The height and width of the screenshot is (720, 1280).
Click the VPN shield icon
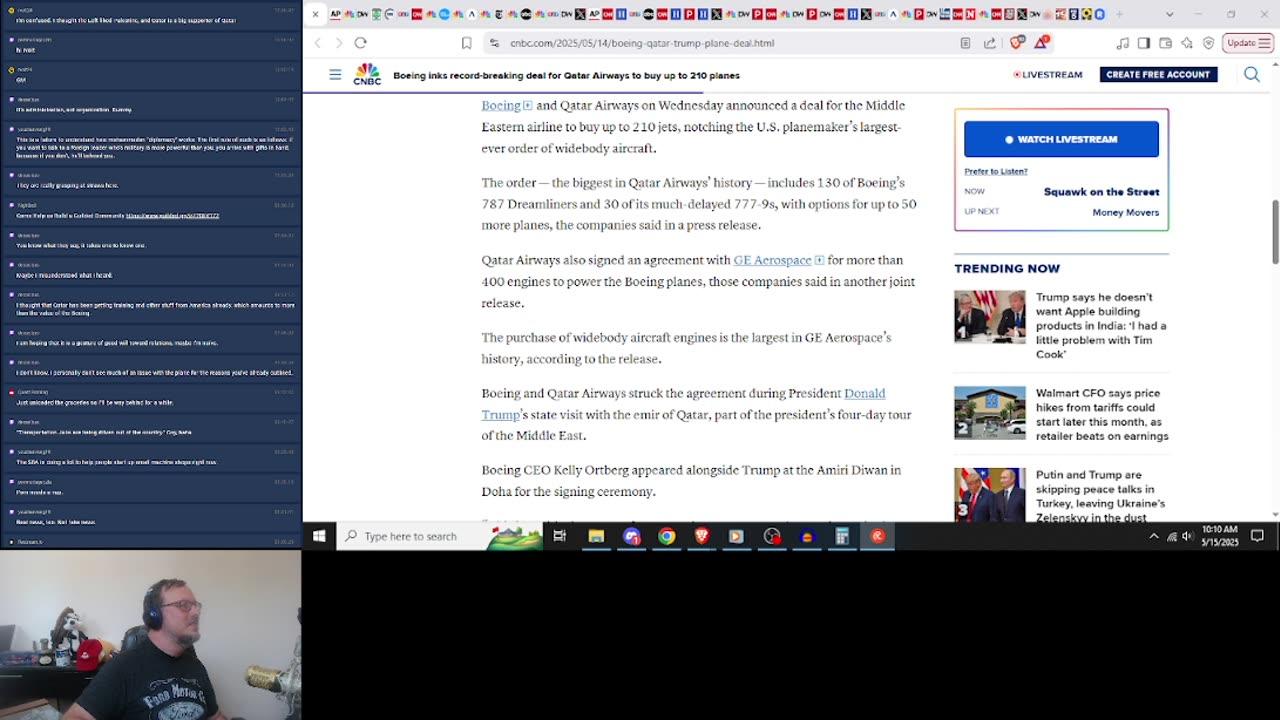pyautogui.click(x=1208, y=43)
